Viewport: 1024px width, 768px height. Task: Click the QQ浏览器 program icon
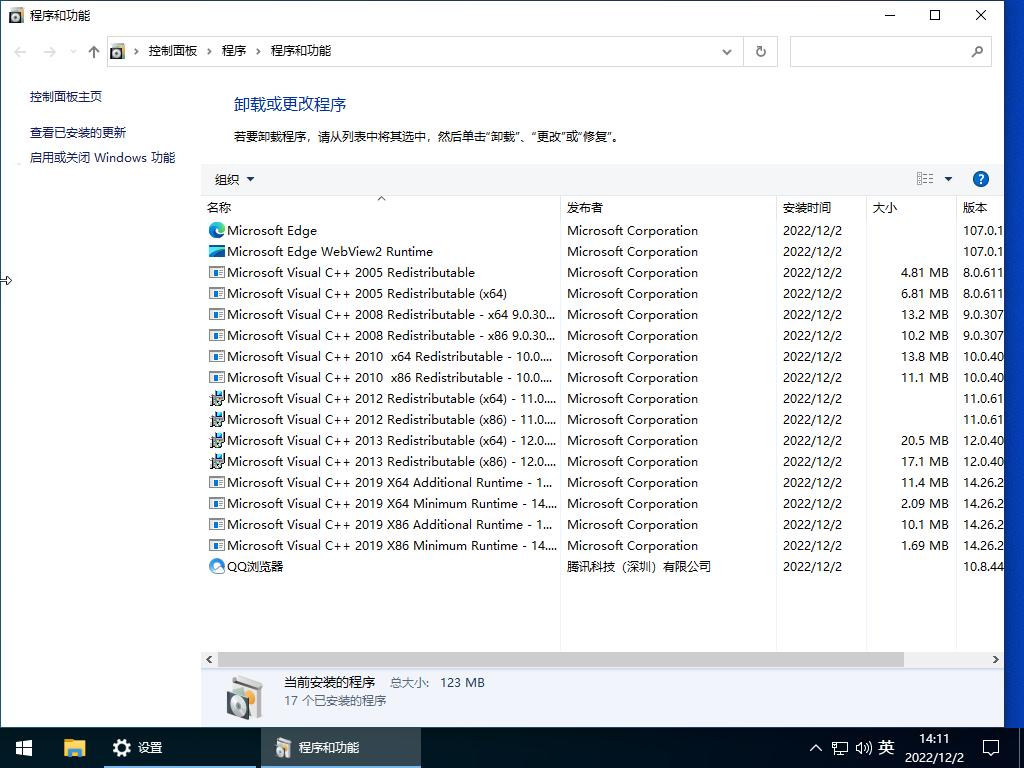click(216, 566)
